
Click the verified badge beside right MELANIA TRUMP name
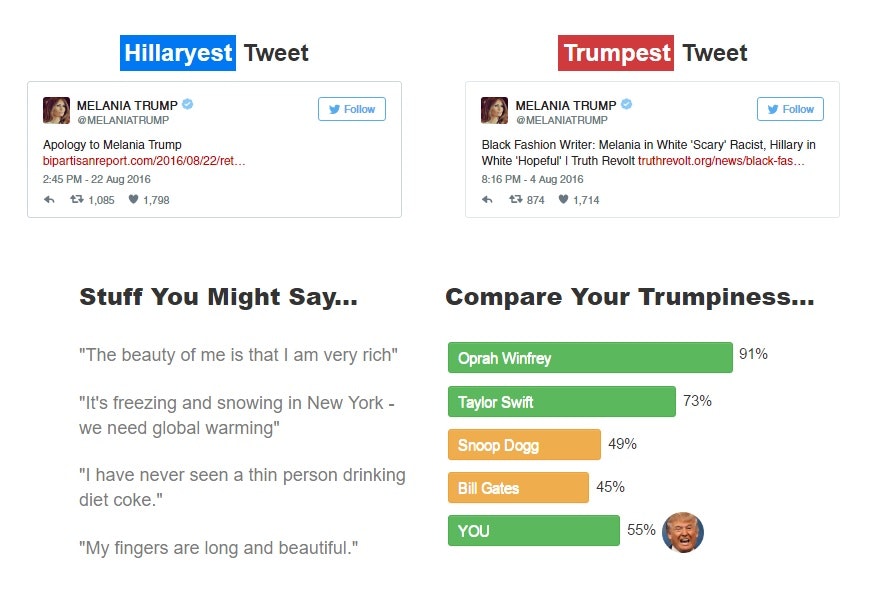click(x=626, y=104)
